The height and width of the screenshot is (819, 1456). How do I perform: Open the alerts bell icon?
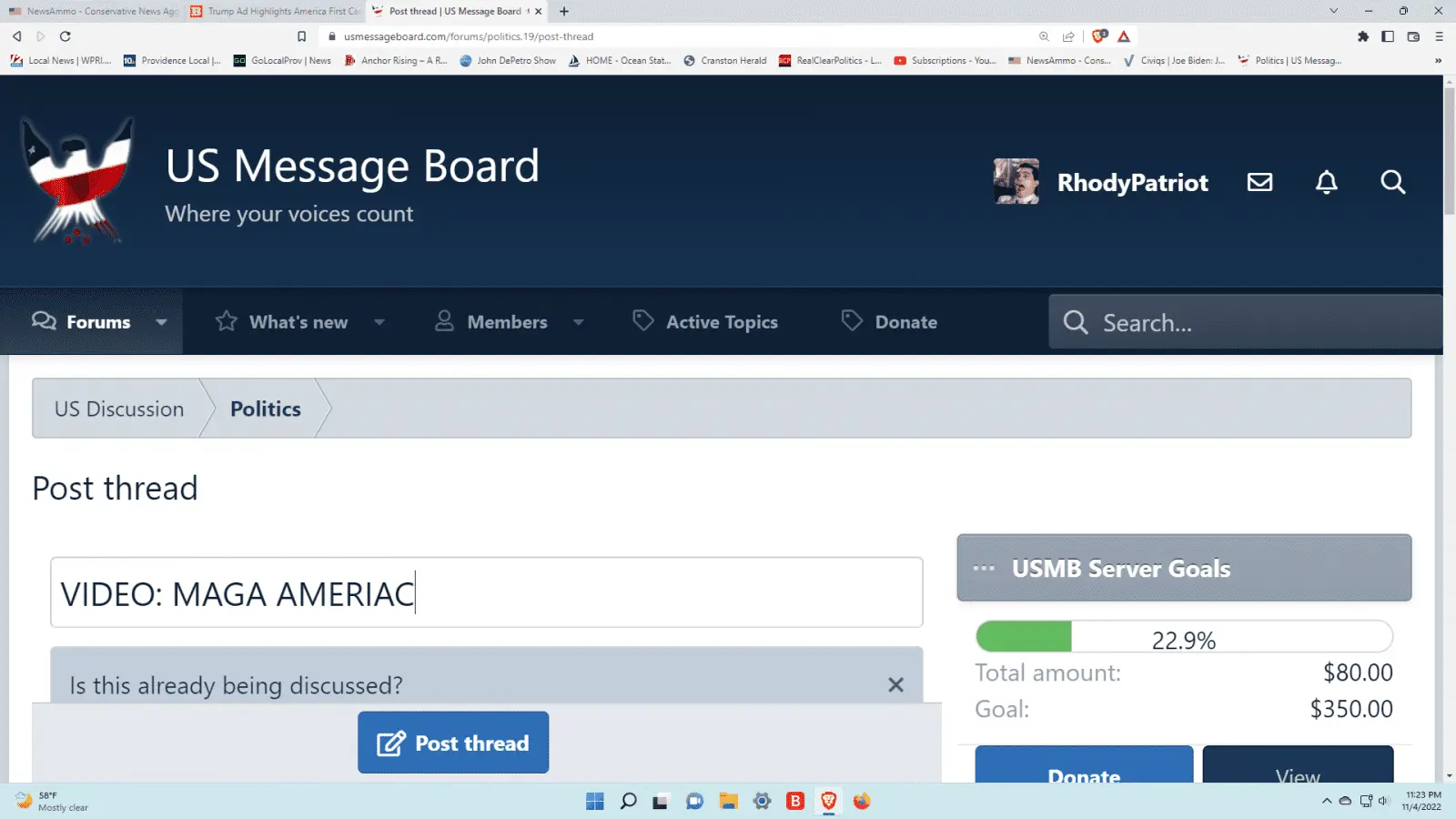point(1327,182)
